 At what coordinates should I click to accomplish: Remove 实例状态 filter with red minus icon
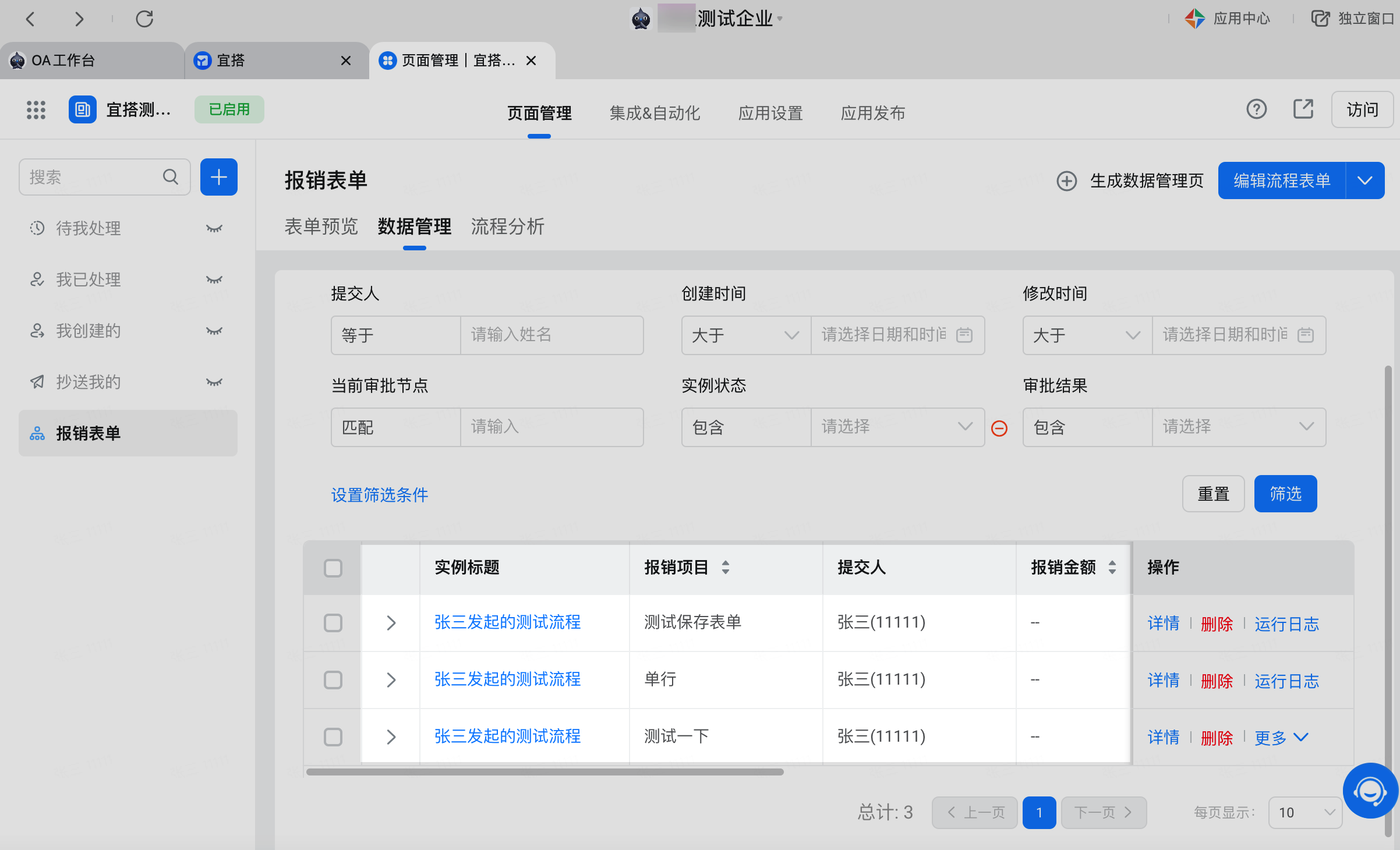(999, 428)
